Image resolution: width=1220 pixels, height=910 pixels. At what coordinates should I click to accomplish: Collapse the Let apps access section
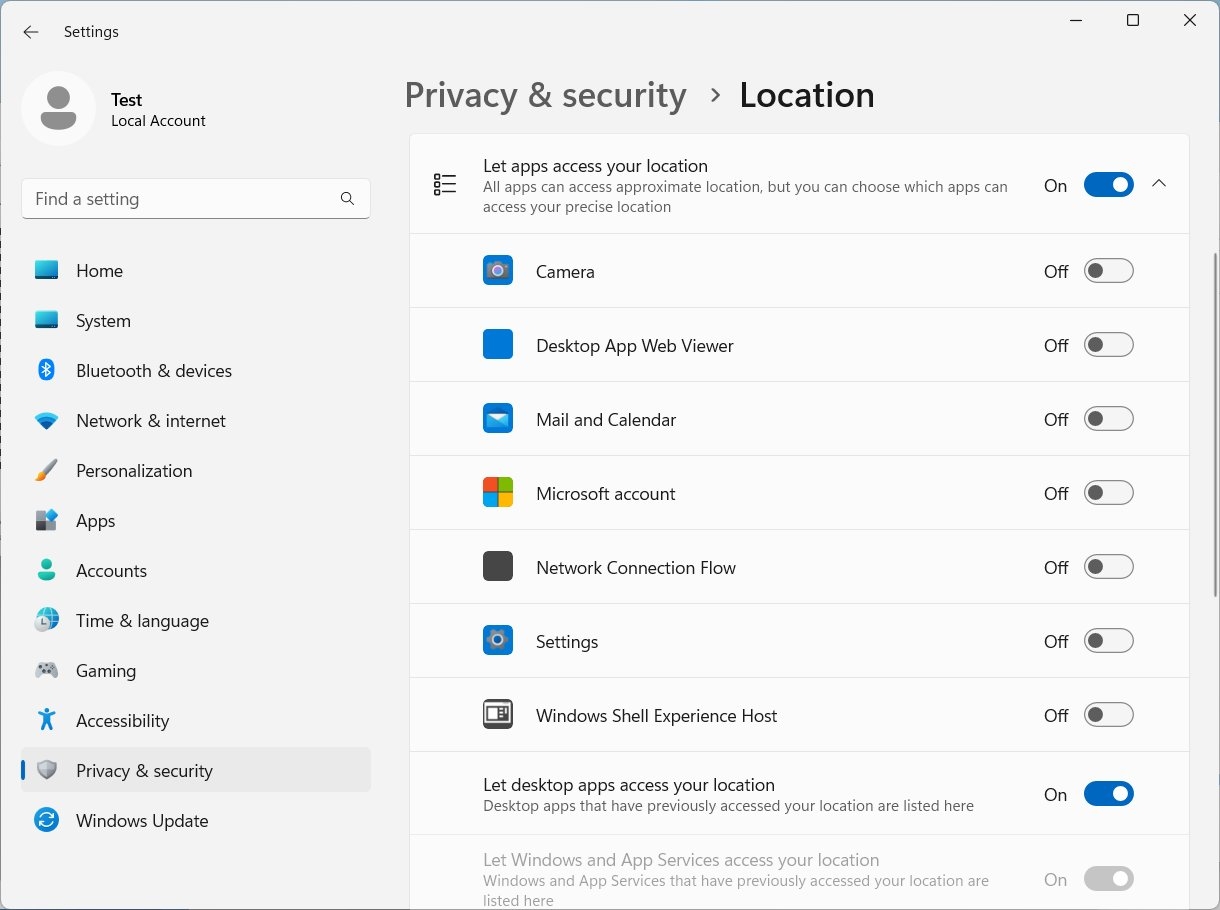(x=1159, y=184)
